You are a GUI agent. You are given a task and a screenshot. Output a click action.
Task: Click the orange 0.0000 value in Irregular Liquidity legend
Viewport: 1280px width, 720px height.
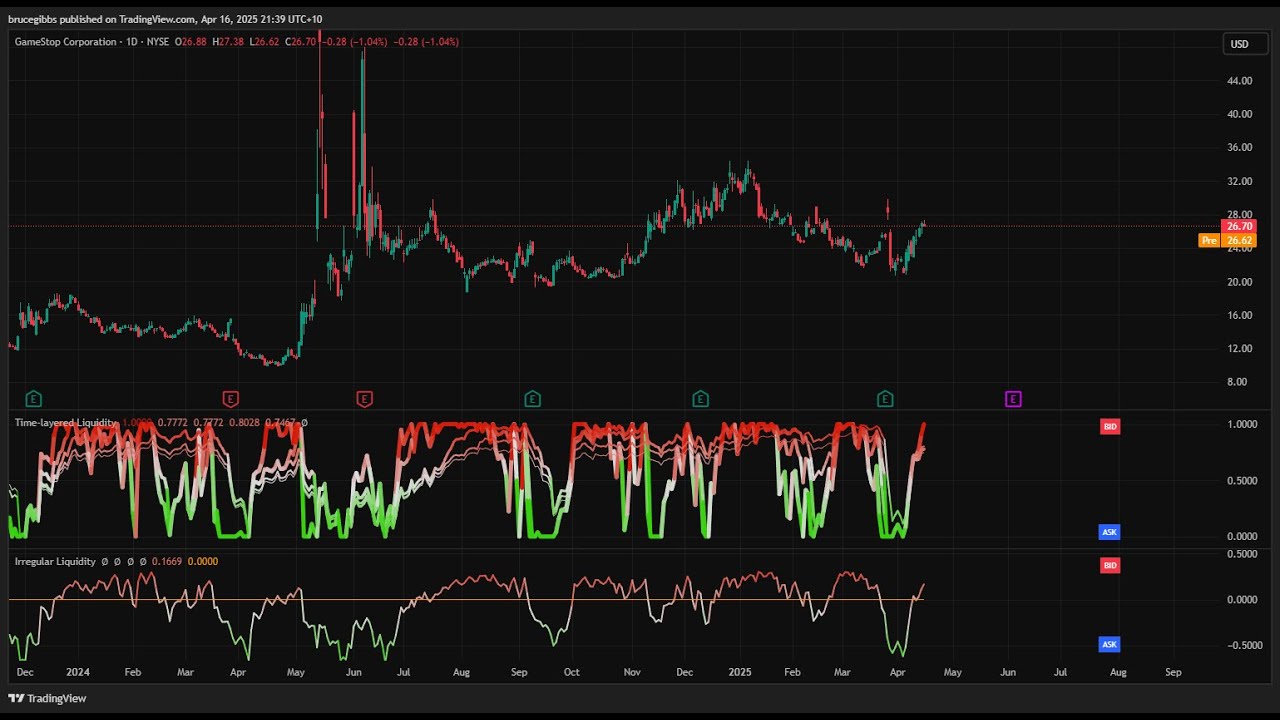point(203,561)
